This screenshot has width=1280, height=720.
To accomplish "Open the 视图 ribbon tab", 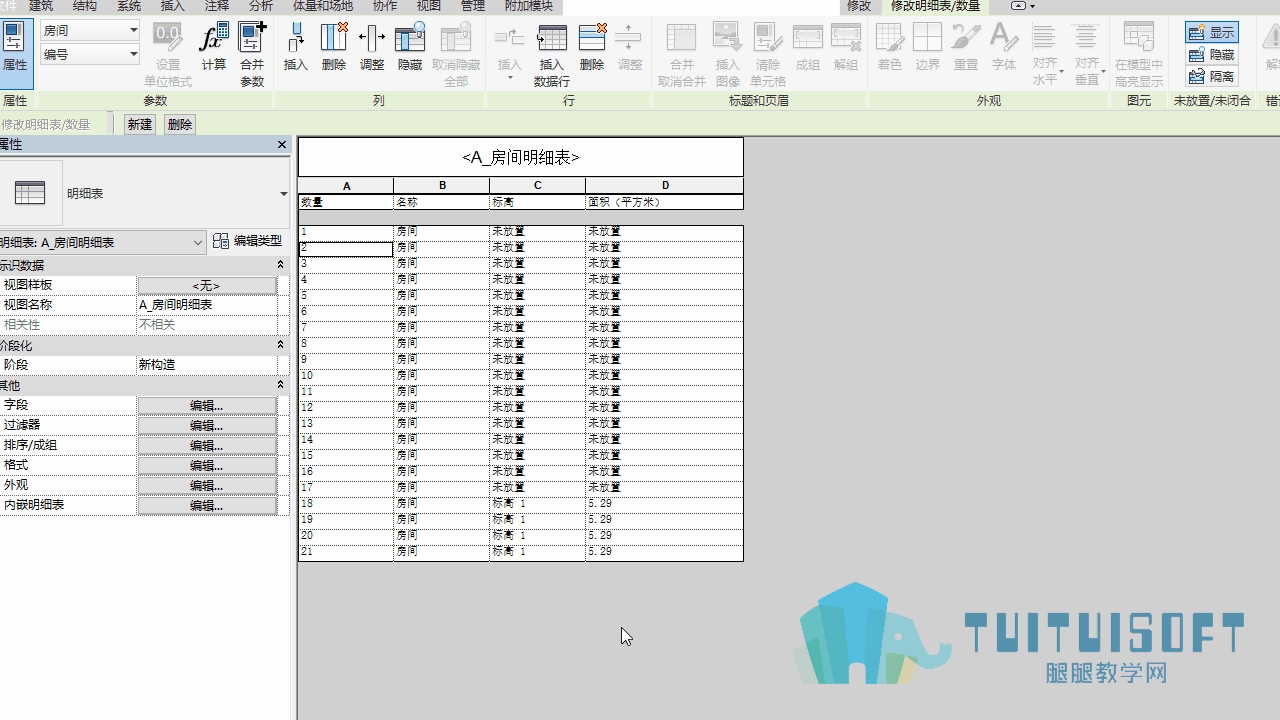I will click(x=429, y=6).
